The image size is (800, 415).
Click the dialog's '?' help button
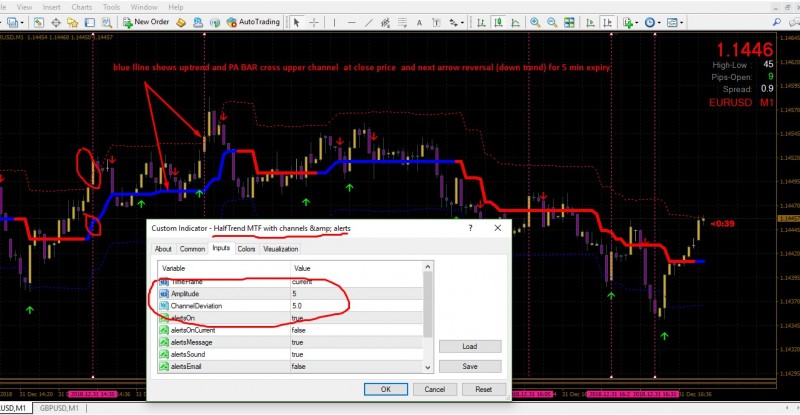coord(470,228)
